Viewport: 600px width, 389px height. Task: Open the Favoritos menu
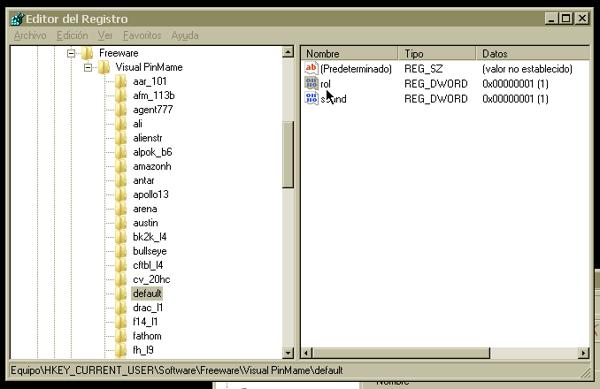point(142,36)
